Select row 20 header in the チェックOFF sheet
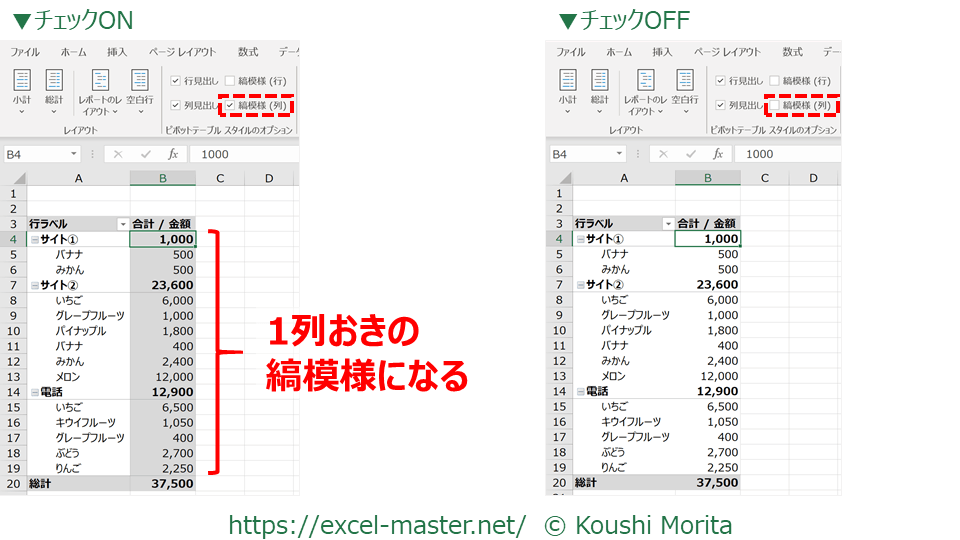Image resolution: width=960 pixels, height=540 pixels. (x=559, y=483)
